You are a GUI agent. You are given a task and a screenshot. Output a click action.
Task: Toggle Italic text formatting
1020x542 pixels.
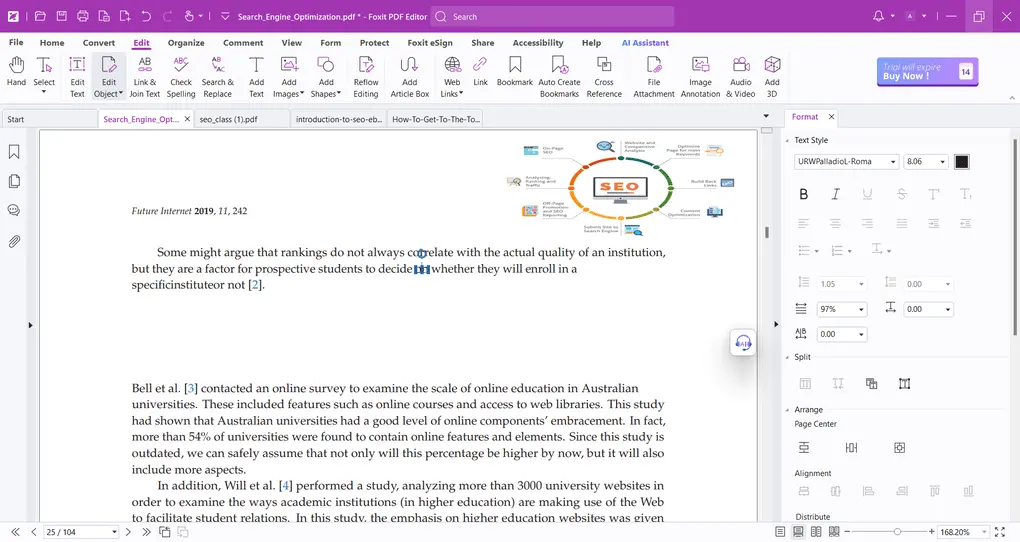[x=835, y=194]
